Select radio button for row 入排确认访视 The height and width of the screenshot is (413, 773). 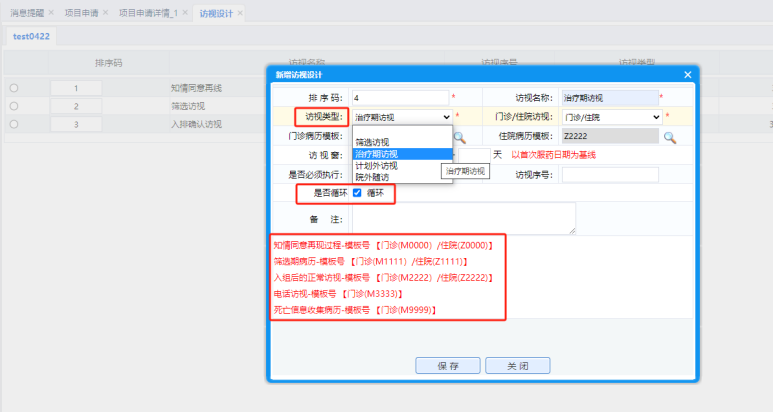tap(14, 124)
